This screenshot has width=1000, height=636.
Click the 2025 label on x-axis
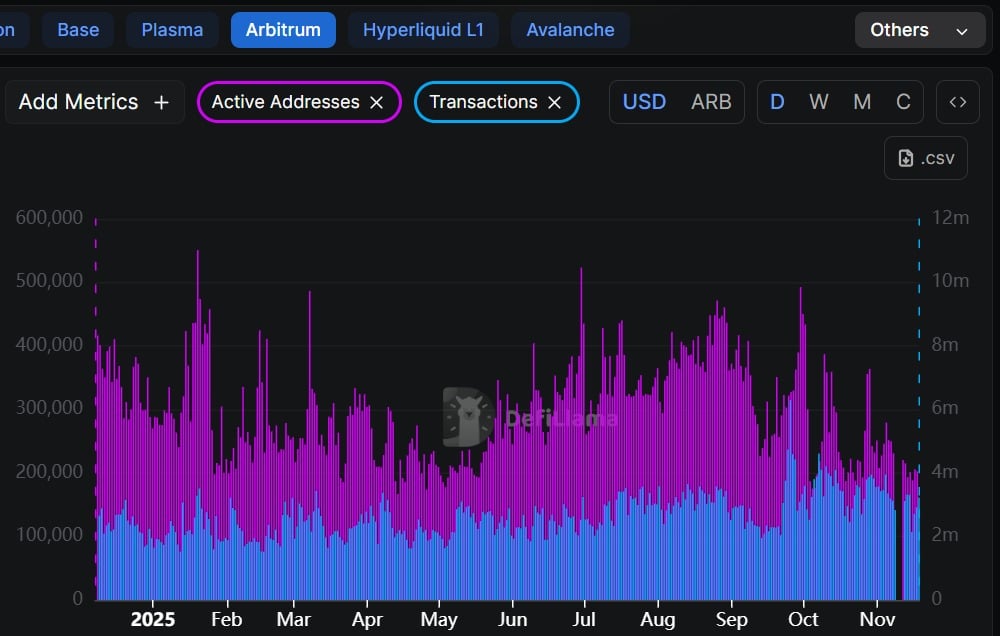point(152,619)
